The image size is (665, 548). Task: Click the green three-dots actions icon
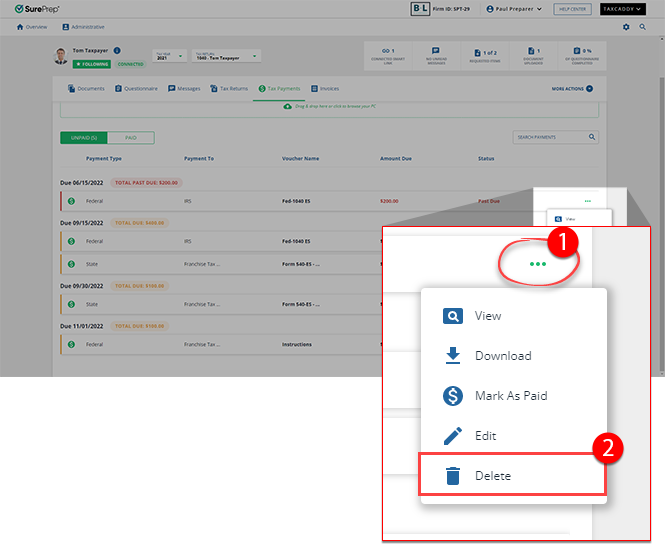[538, 264]
